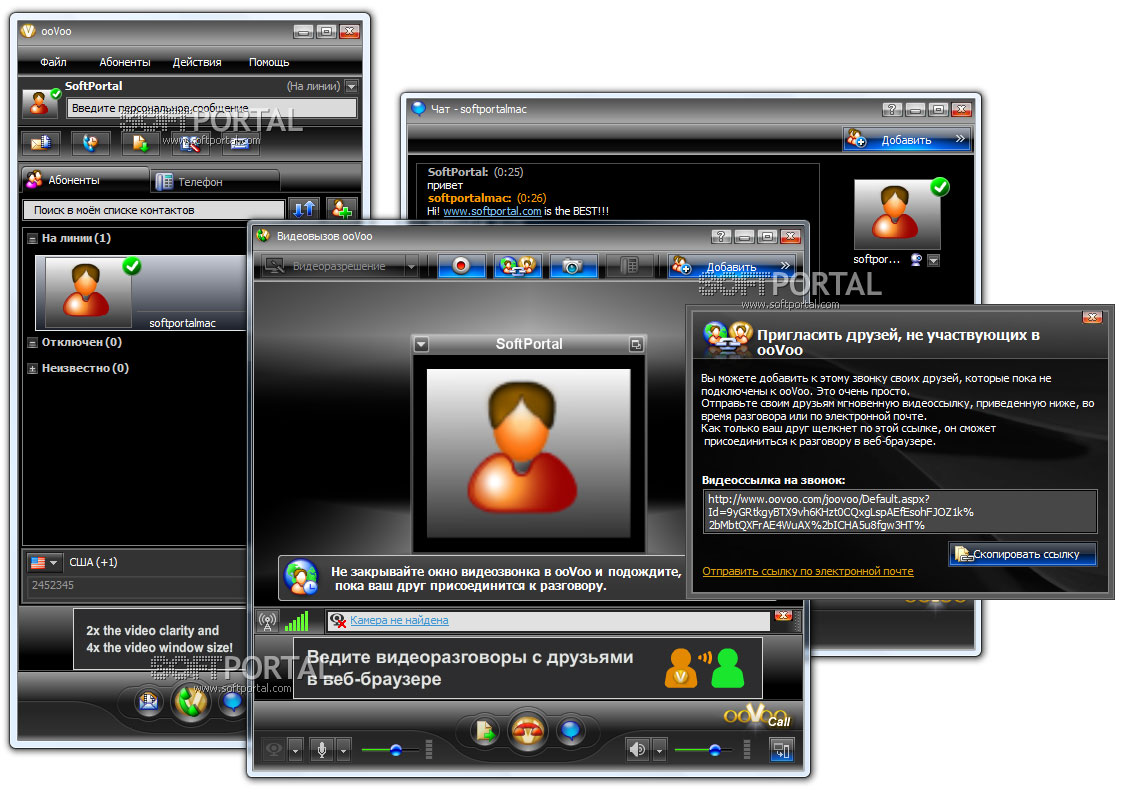Viewport: 1121px width, 793px height.
Task: Click the green video call button in main window
Action: pos(190,701)
